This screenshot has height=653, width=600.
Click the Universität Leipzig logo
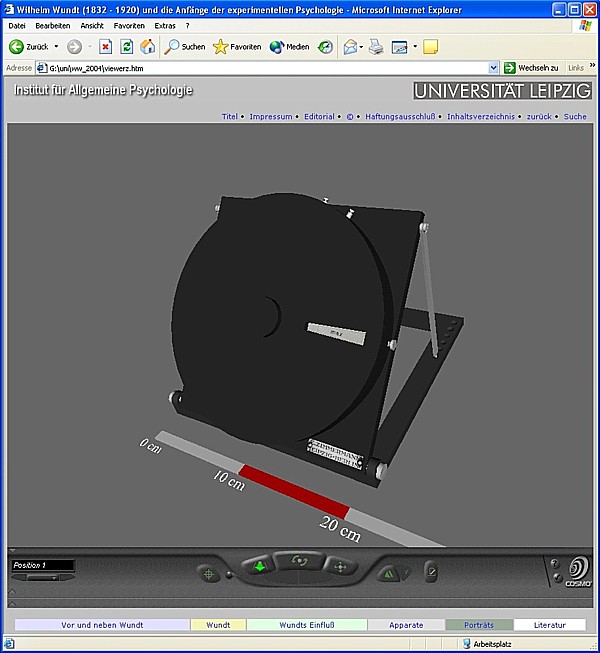click(x=502, y=91)
